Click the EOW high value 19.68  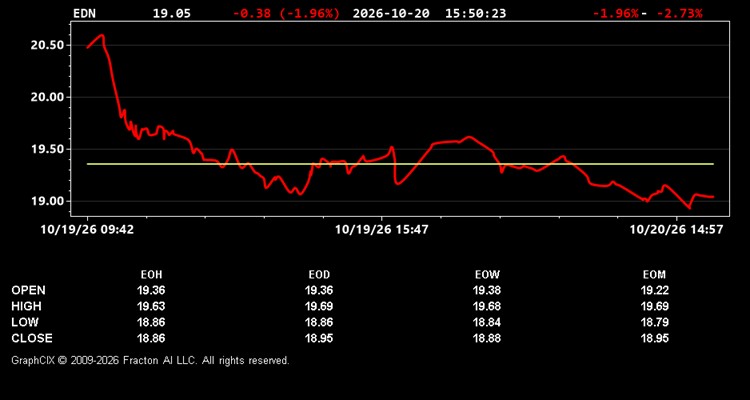487,306
